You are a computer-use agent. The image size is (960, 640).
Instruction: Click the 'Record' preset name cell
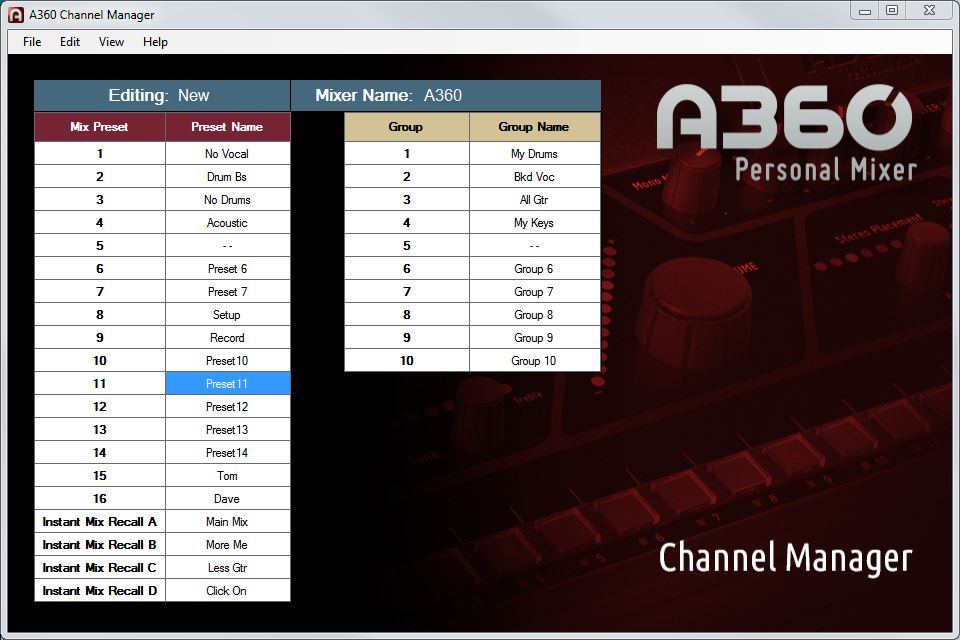pyautogui.click(x=228, y=337)
